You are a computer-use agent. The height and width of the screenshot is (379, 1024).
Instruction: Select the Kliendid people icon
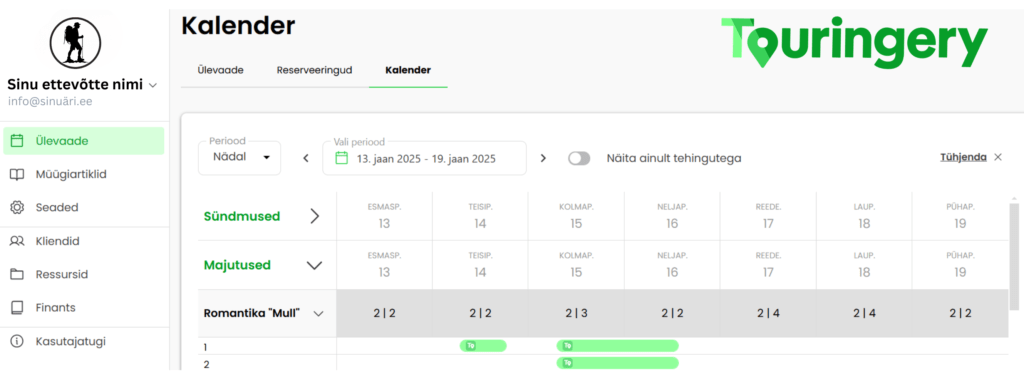click(x=18, y=241)
